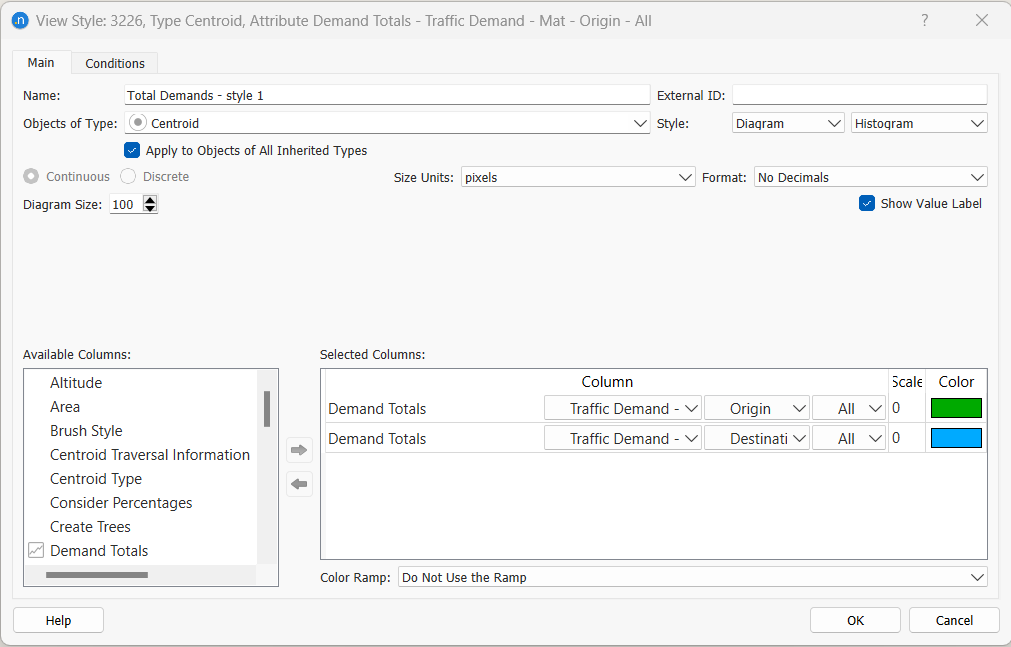Switch to the Conditions tab
The height and width of the screenshot is (647, 1011).
[115, 63]
